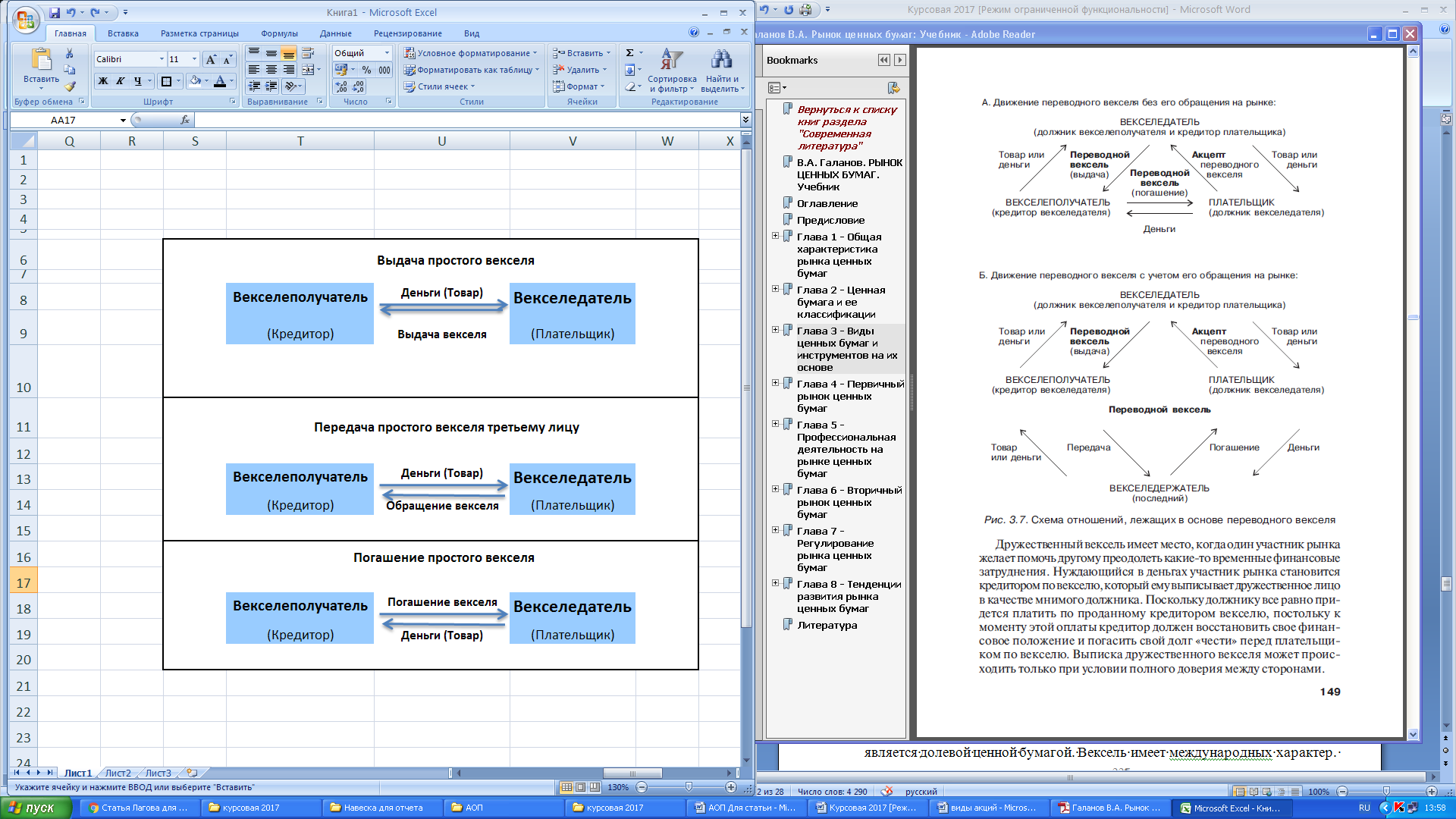1456x819 pixels.
Task: Toggle align text right
Action: tap(288, 70)
